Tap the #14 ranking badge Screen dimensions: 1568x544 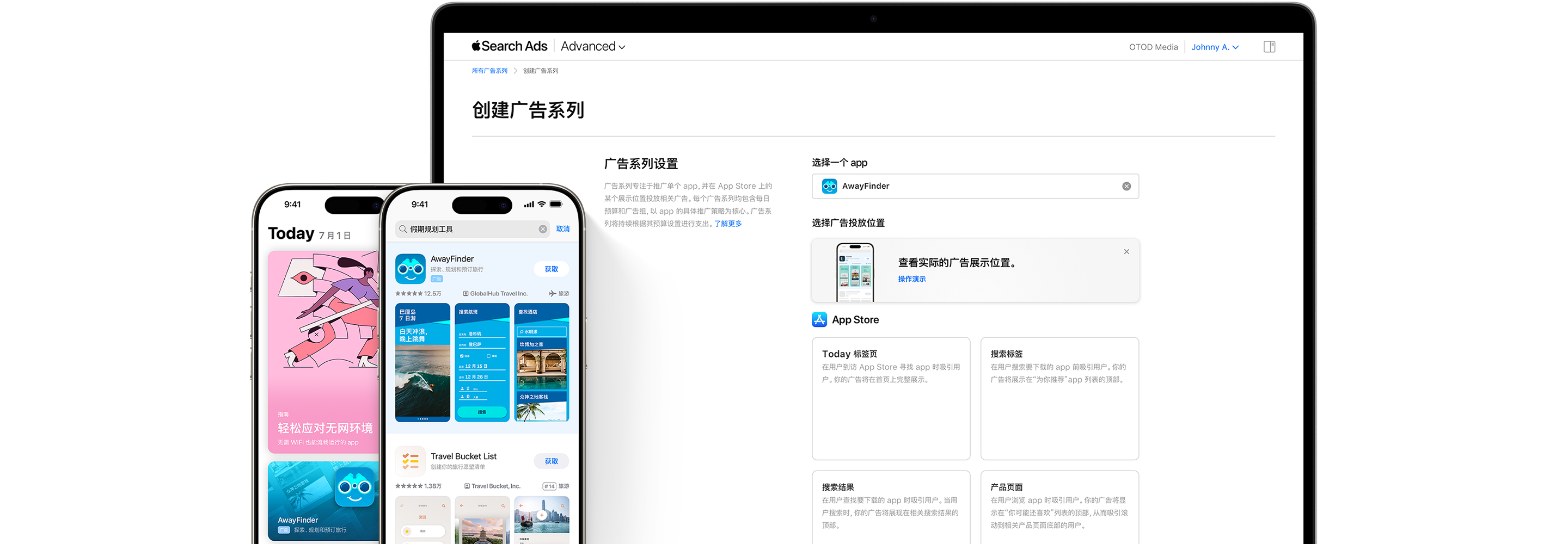[x=549, y=486]
